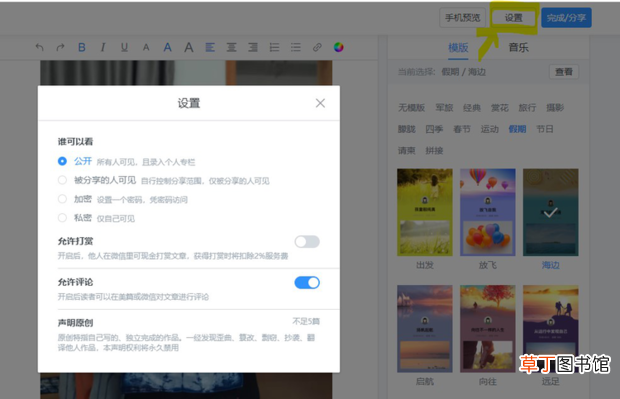Switch to the 模版 tab
Screen dimensions: 620x399
click(x=458, y=48)
